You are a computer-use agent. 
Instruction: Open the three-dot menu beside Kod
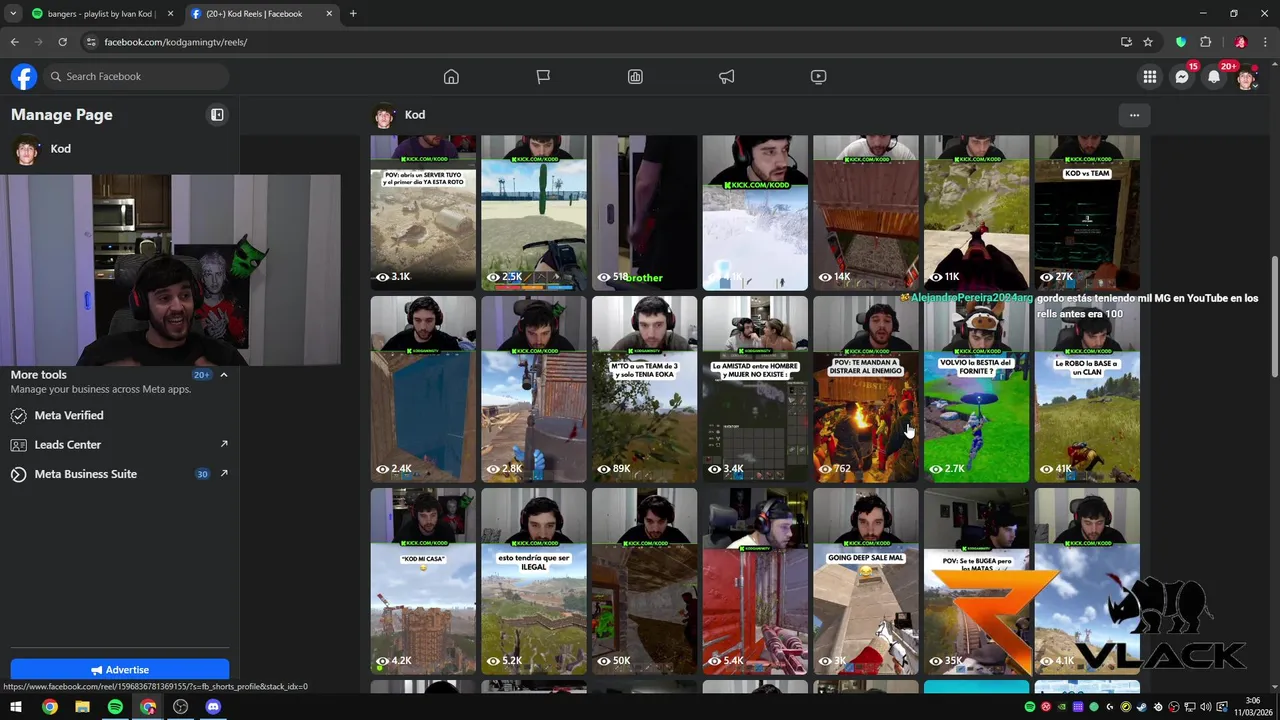pyautogui.click(x=1134, y=115)
